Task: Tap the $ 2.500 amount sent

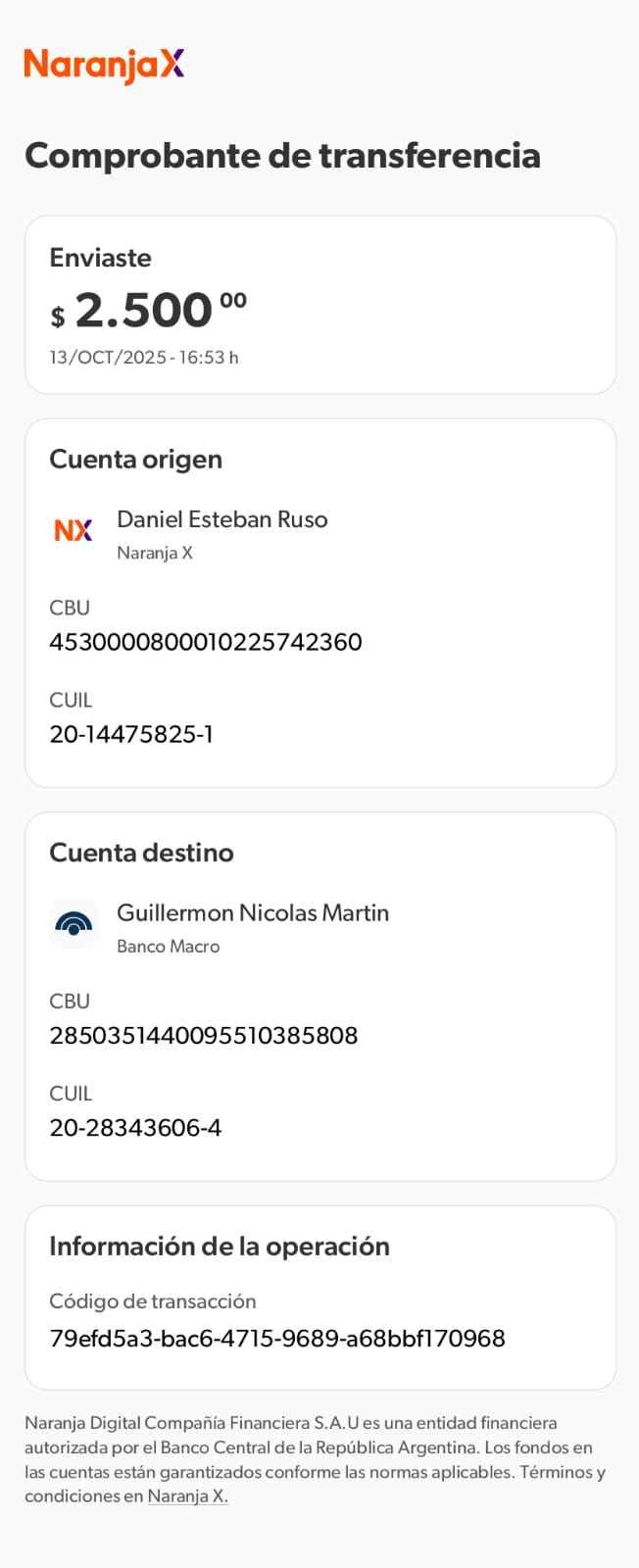Action: point(149,312)
